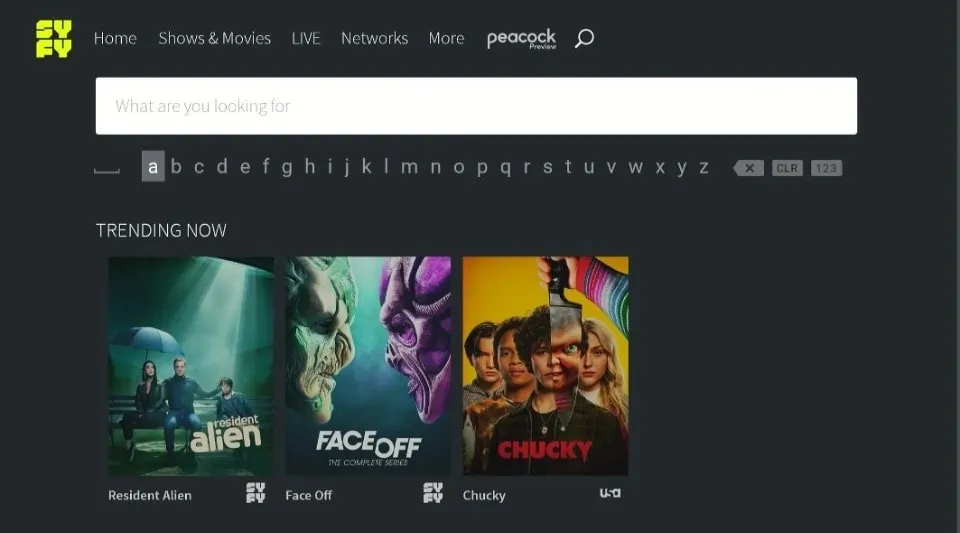Select letter w on keyboard
The image size is (960, 533).
click(636, 167)
